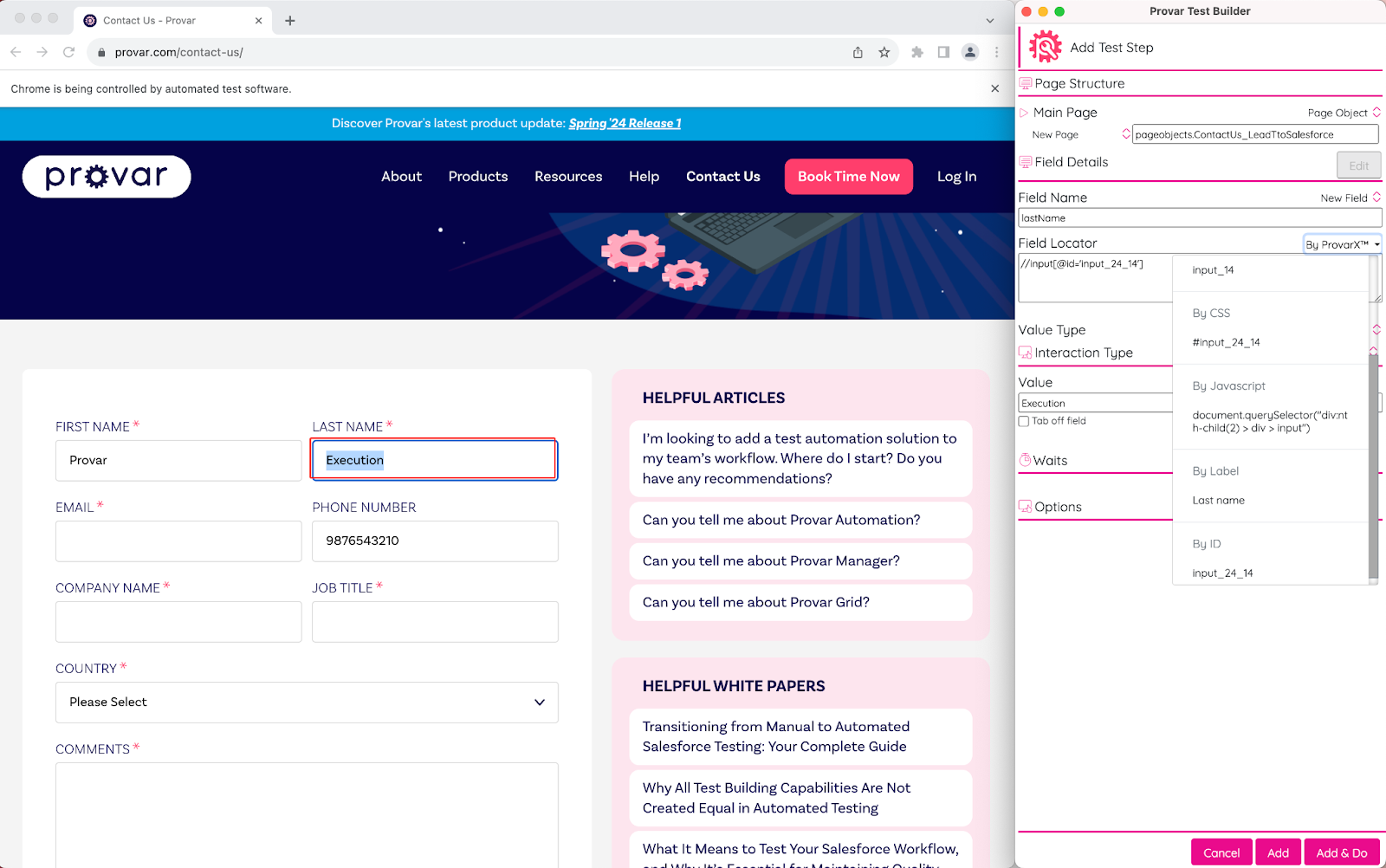Click the Provar logo
The width and height of the screenshot is (1386, 868).
point(107,177)
